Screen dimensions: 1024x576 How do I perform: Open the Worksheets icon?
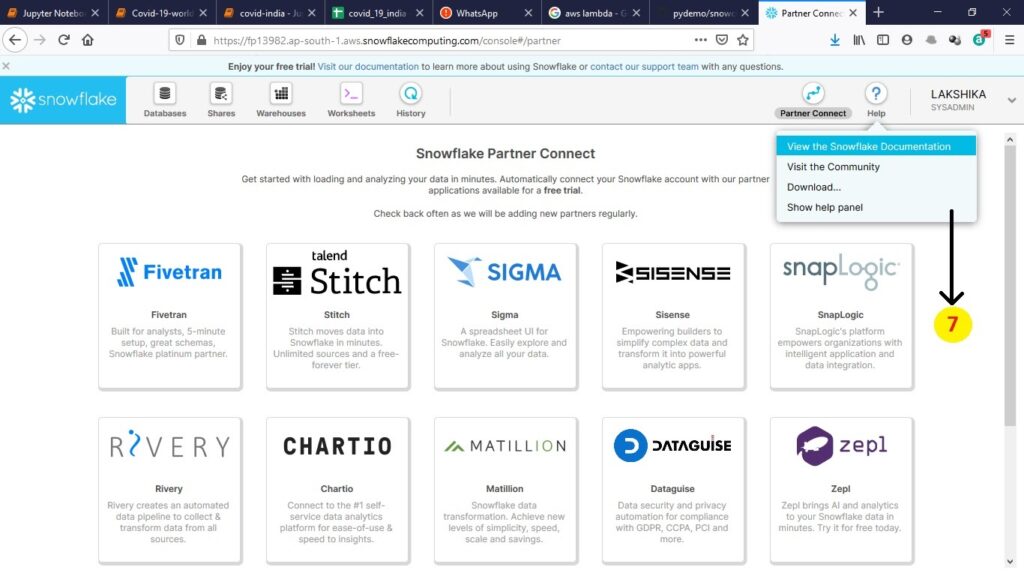tap(351, 94)
